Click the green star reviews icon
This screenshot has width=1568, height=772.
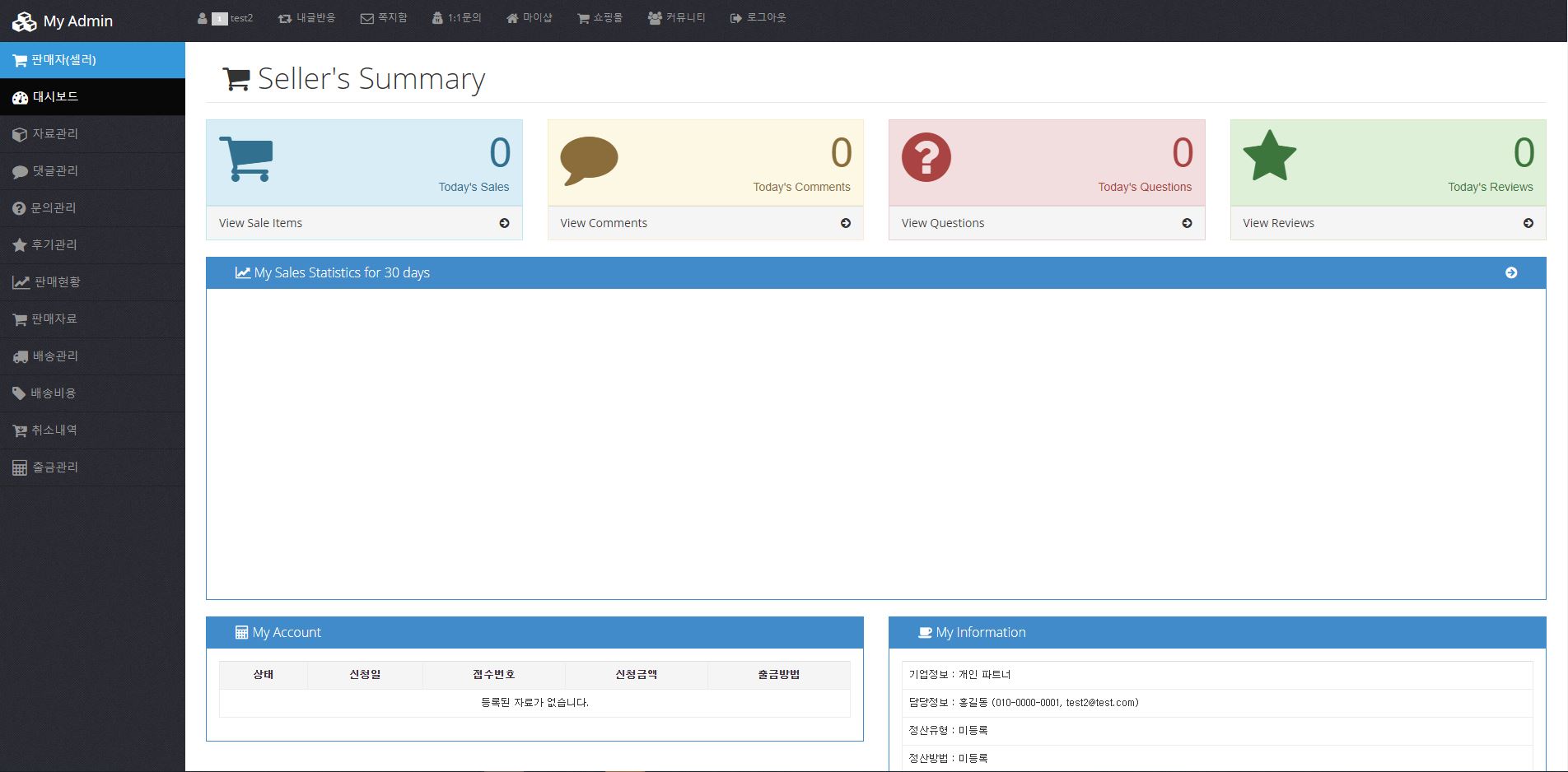pyautogui.click(x=1269, y=156)
